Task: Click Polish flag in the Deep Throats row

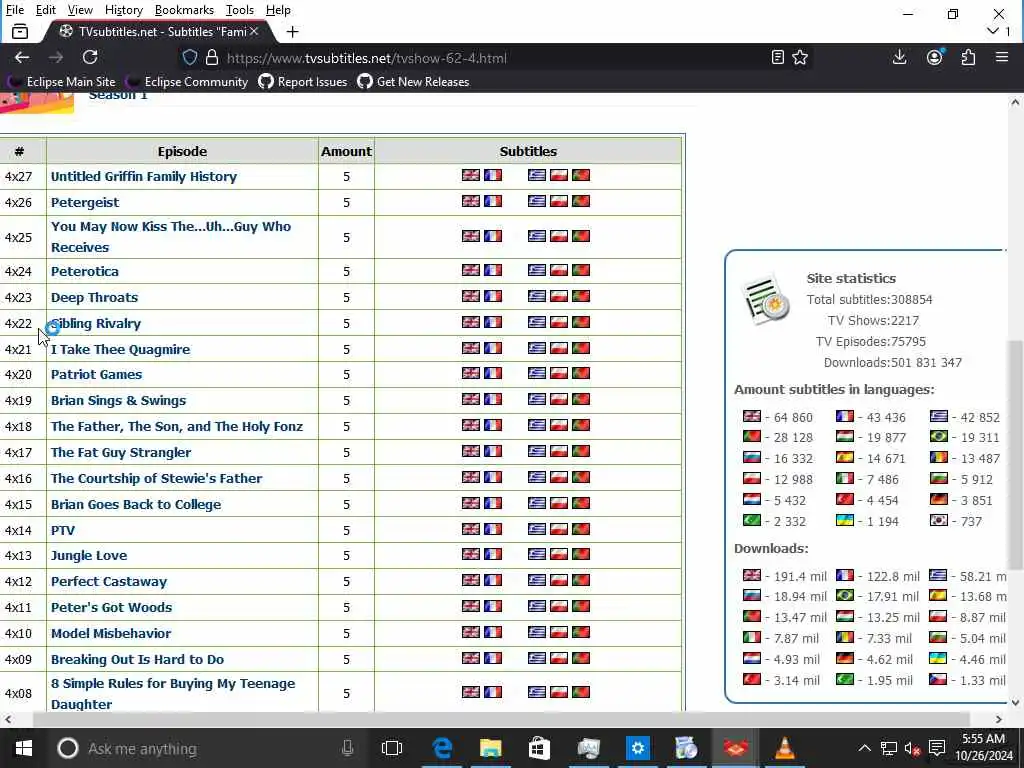Action: 559,296
